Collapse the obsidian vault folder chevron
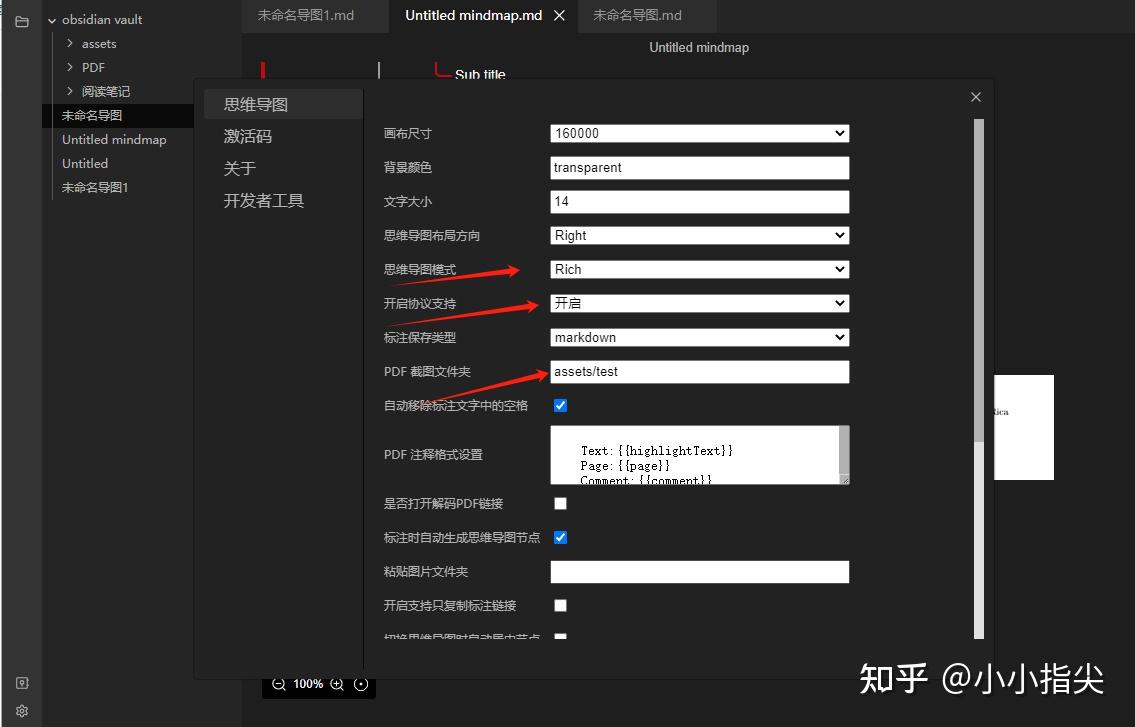The height and width of the screenshot is (727, 1135). coord(51,19)
